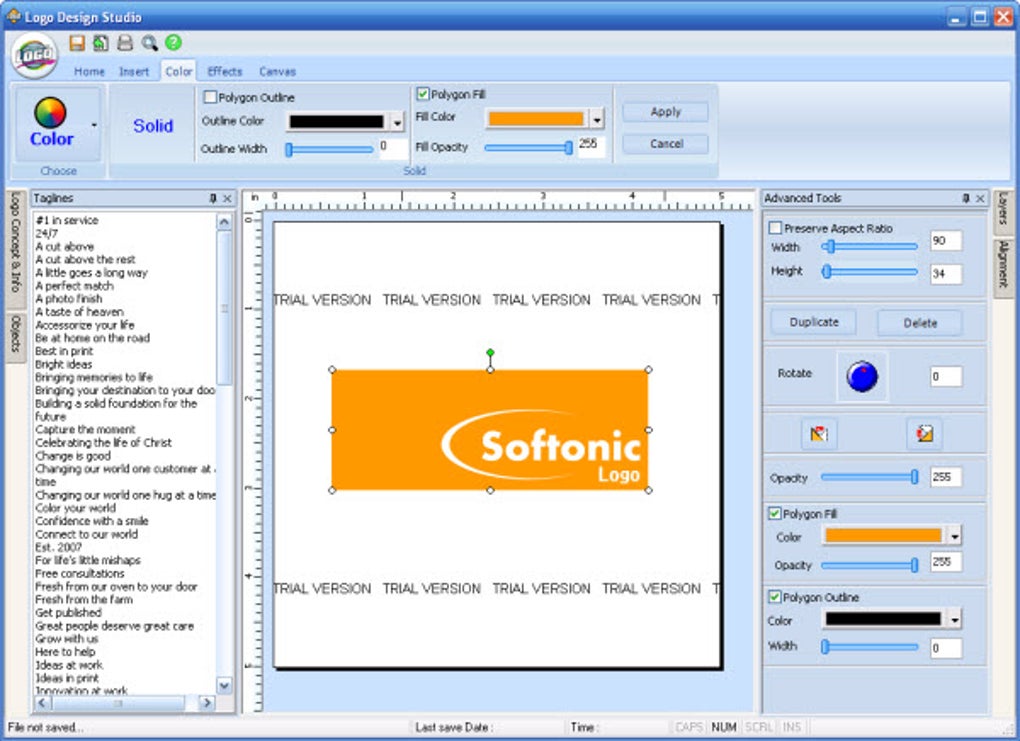Image resolution: width=1020 pixels, height=741 pixels.
Task: Click the Cancel button
Action: [665, 144]
